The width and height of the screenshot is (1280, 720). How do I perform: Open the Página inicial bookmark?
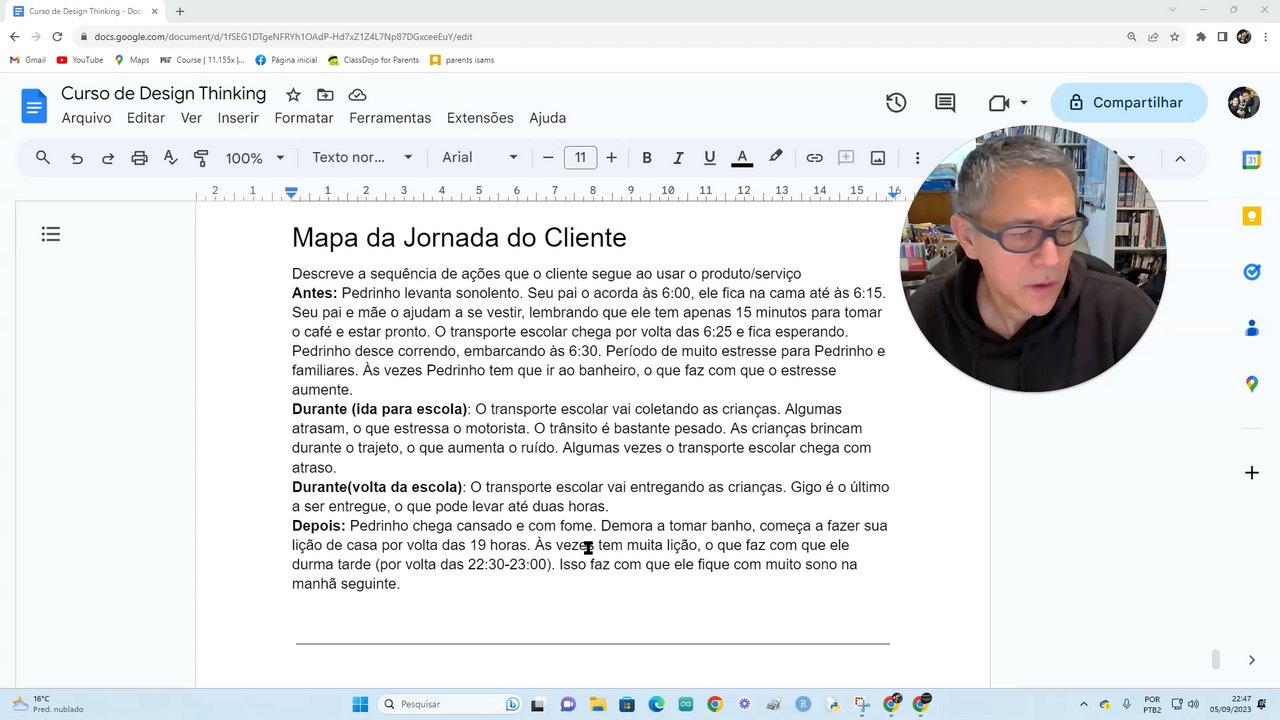(286, 60)
